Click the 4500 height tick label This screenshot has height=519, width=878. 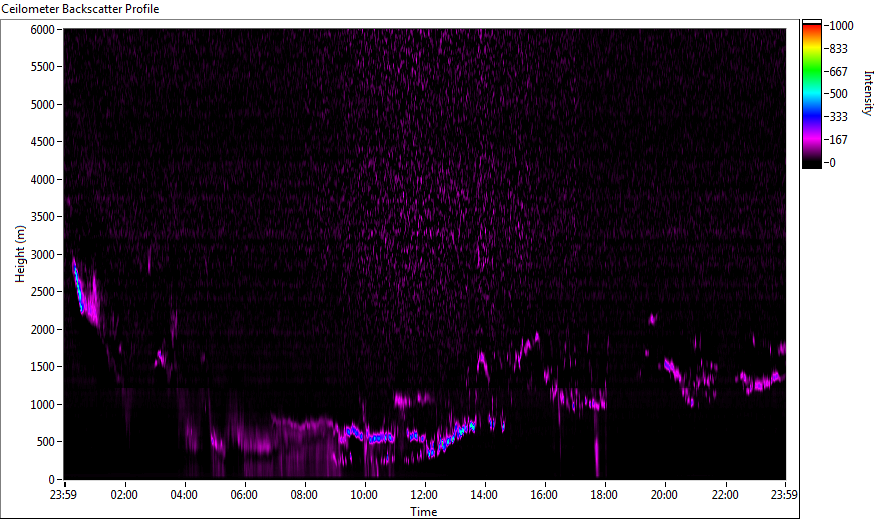pyautogui.click(x=43, y=142)
